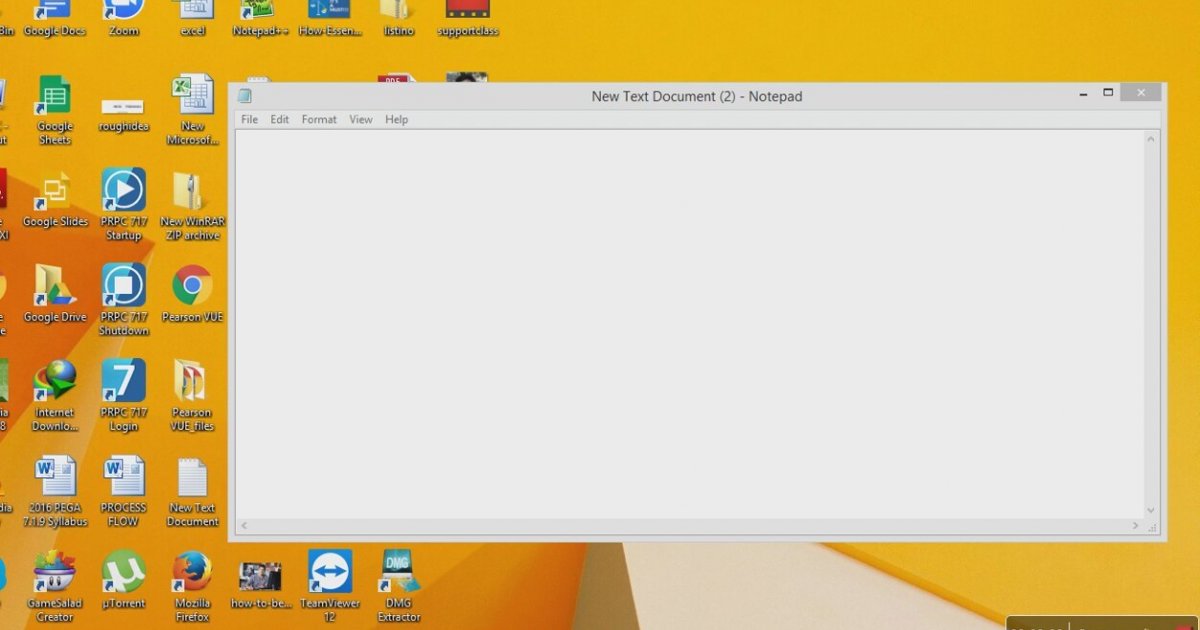The width and height of the screenshot is (1200, 630).
Task: Select the PRPC 717 Shutdown shortcut
Action: 124,299
